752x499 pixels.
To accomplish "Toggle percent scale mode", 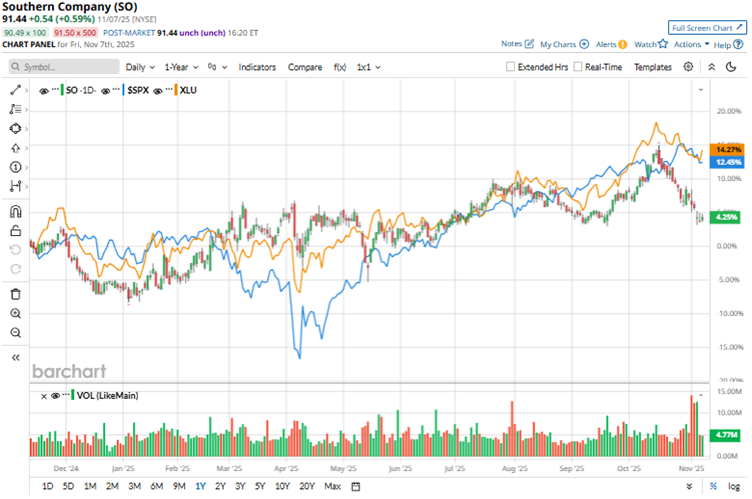I will (714, 487).
